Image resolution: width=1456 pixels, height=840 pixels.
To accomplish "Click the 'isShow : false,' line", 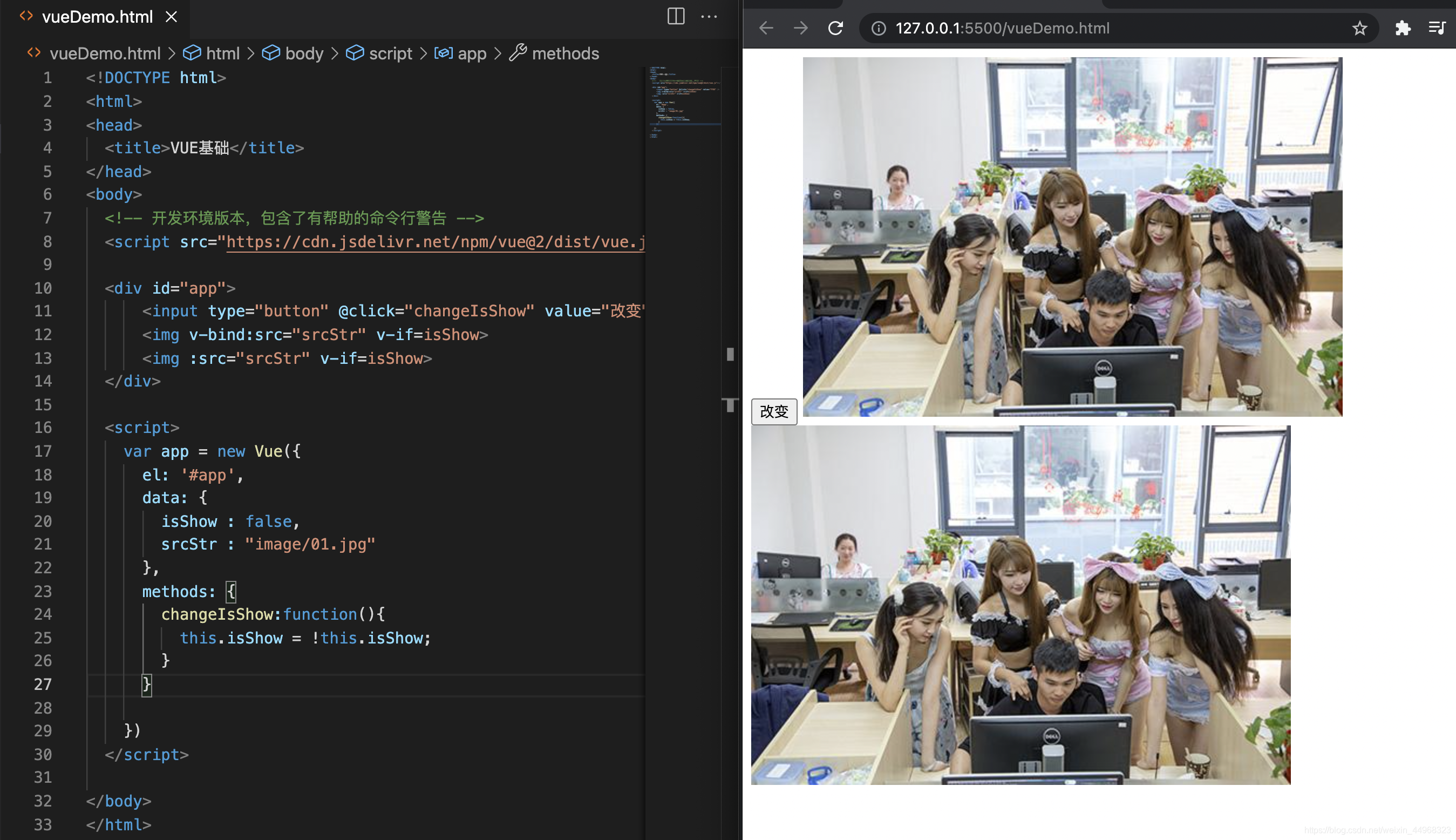I will pos(230,521).
